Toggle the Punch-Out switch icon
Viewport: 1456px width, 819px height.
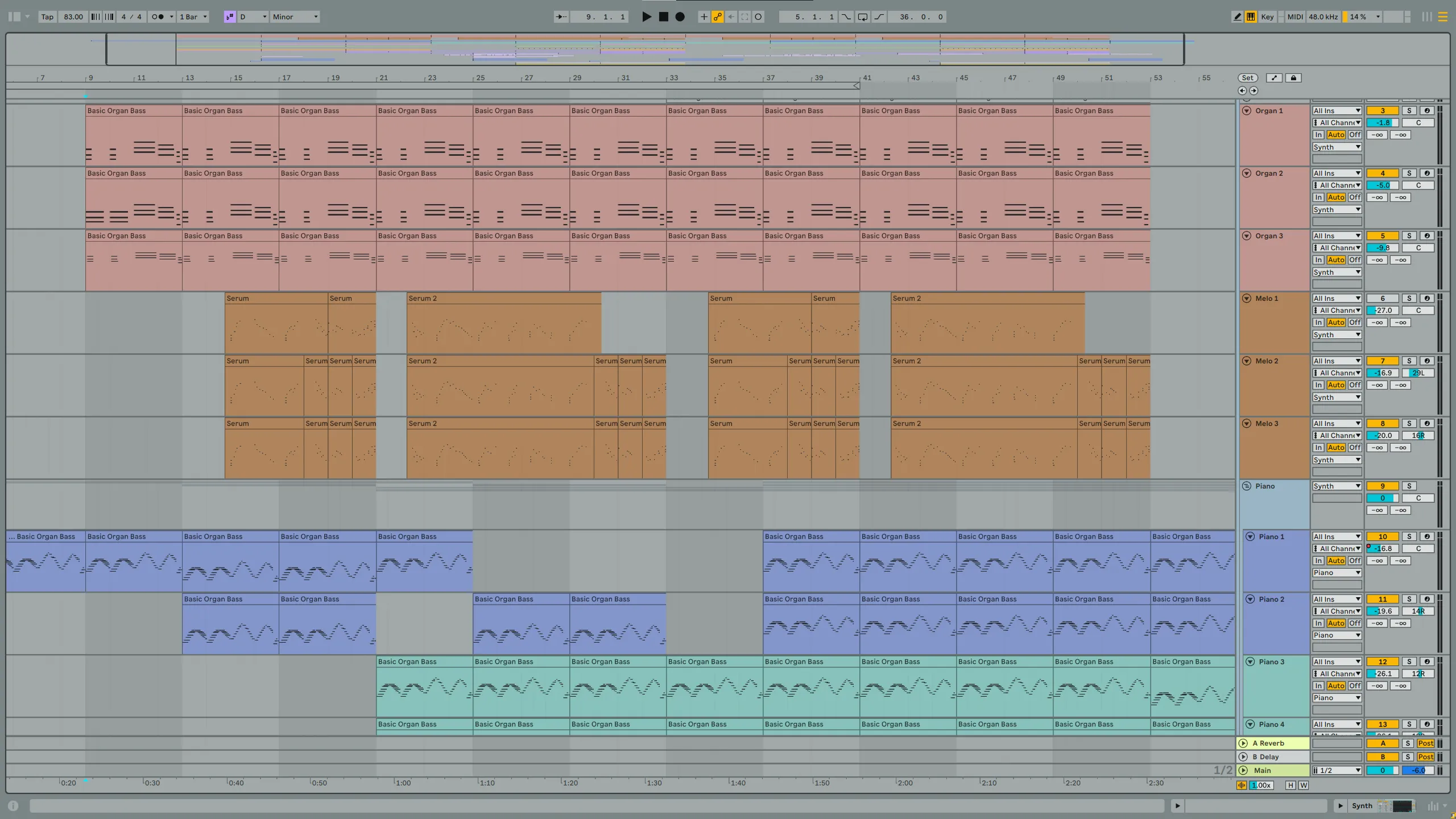click(x=879, y=16)
